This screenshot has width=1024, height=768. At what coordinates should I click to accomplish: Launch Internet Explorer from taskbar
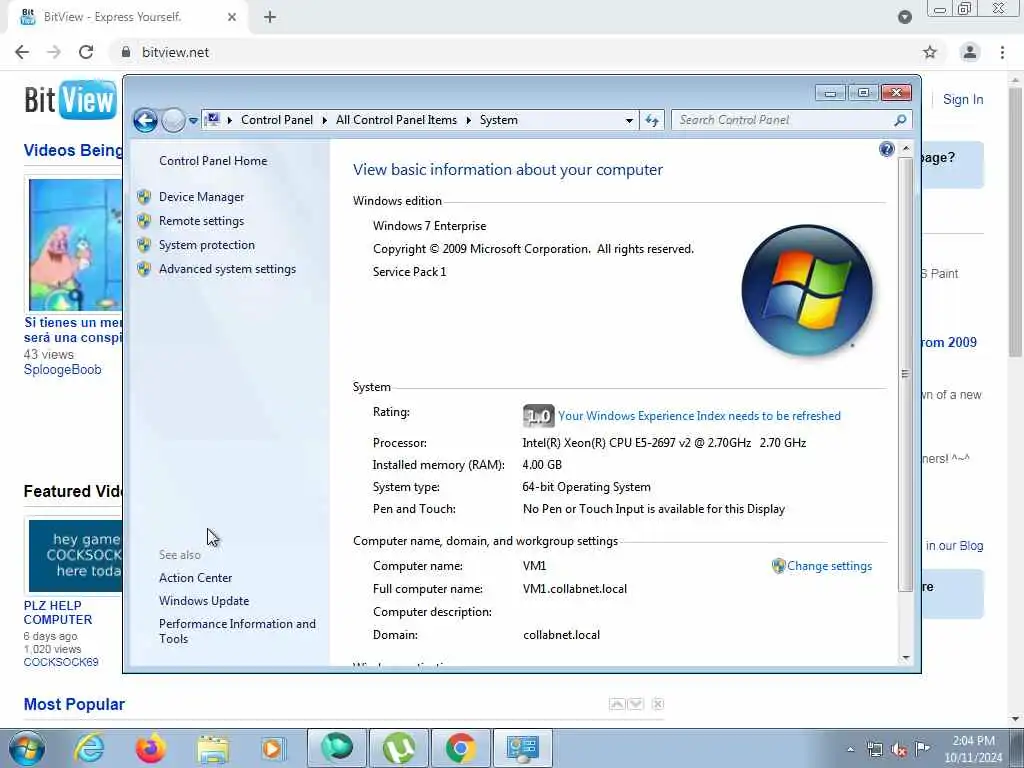tap(89, 748)
